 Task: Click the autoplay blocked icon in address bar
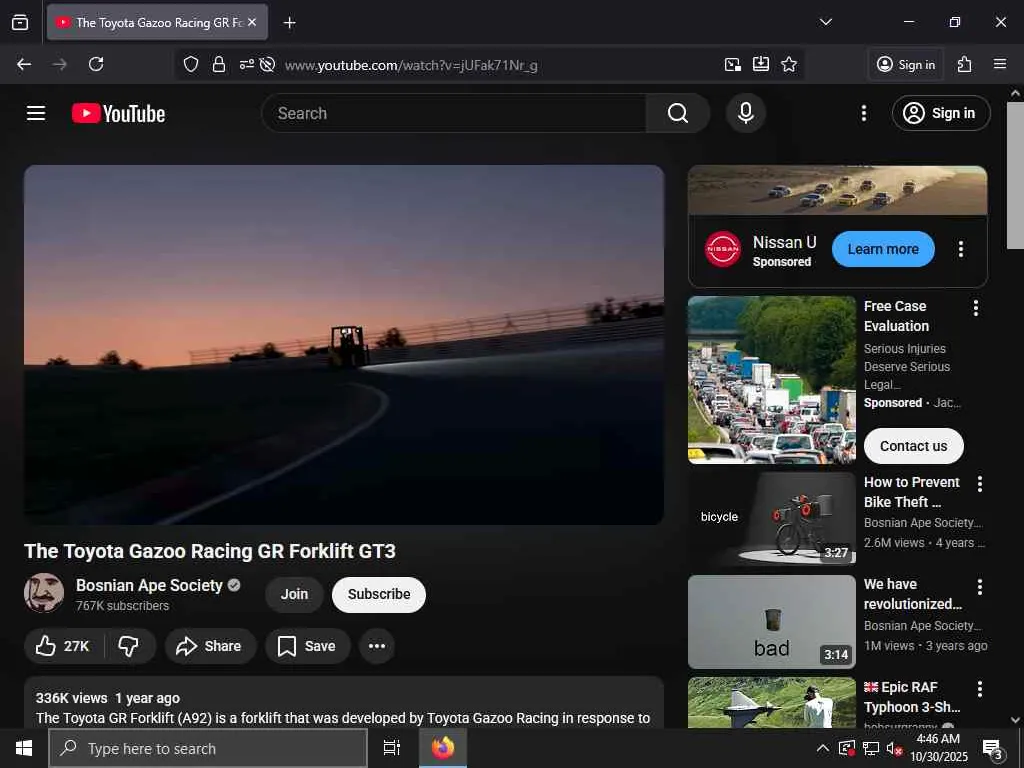click(x=267, y=64)
